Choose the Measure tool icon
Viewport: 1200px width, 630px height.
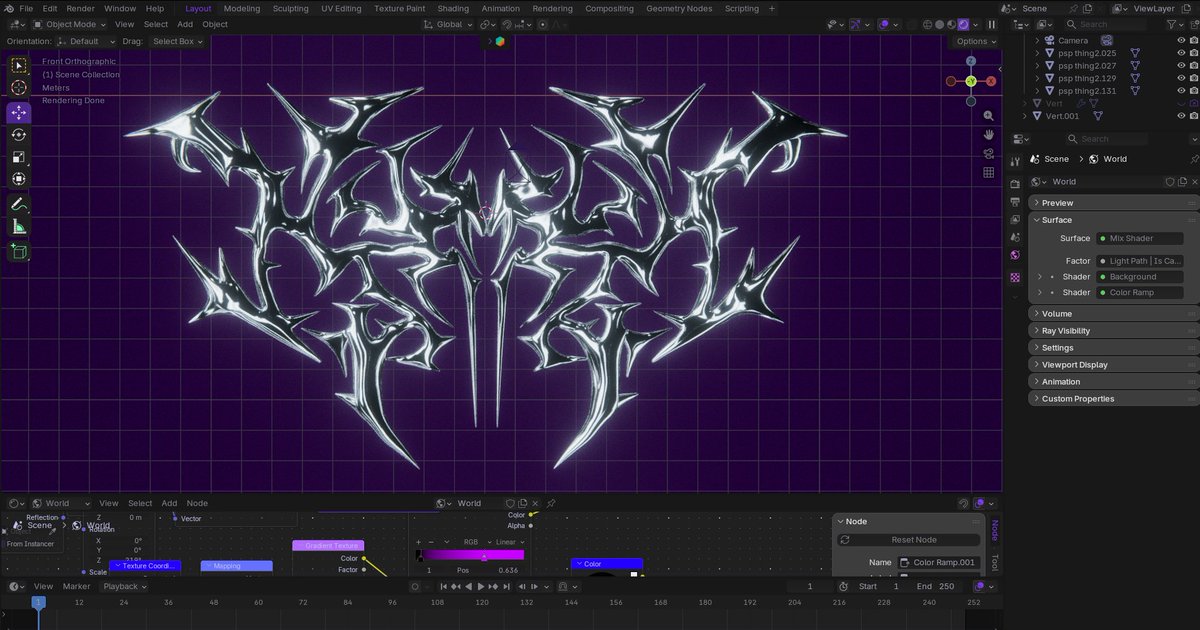(19, 227)
